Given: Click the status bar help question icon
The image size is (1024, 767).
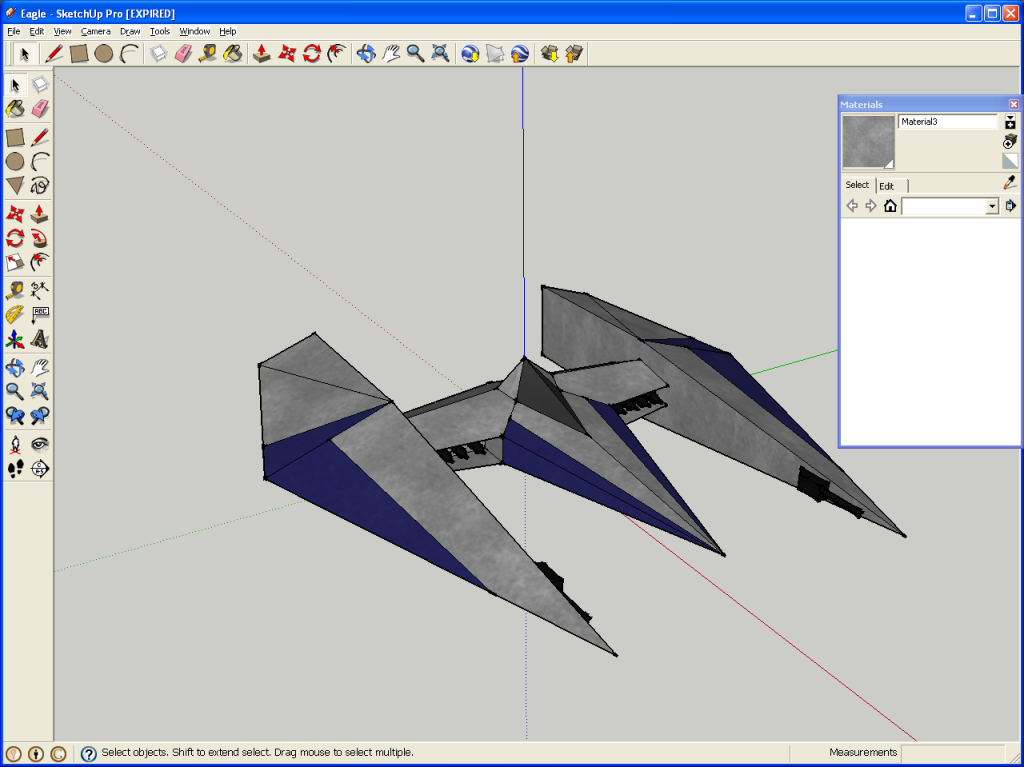Looking at the screenshot, I should point(89,753).
